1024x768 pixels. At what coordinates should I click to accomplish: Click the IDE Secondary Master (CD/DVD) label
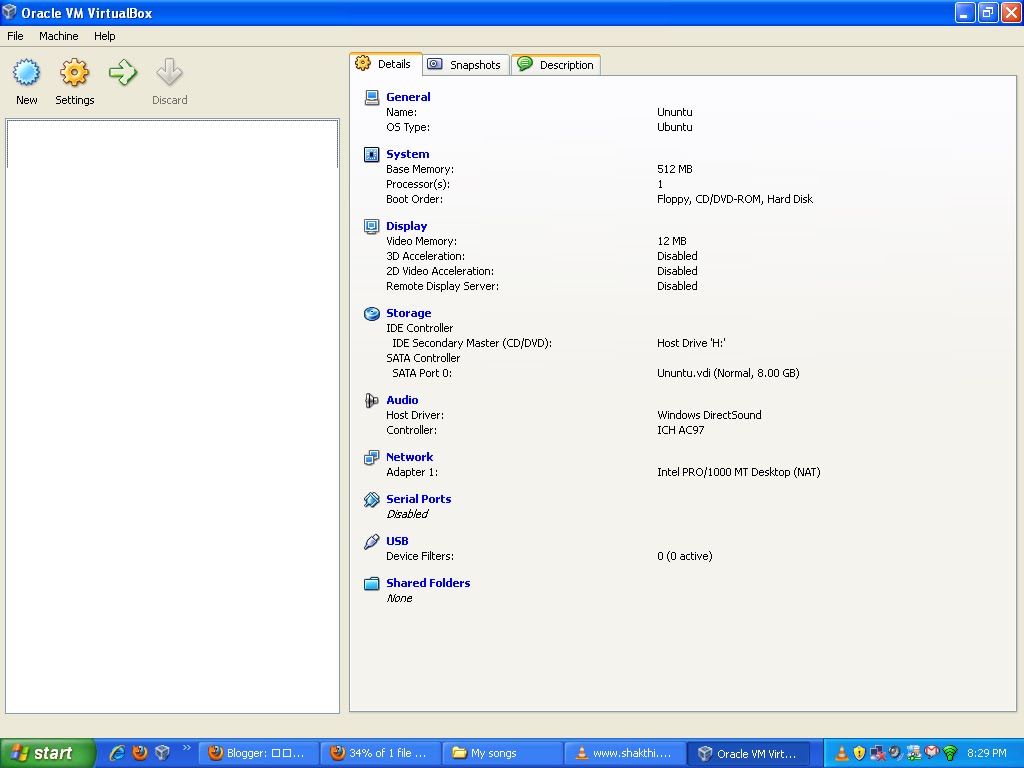click(x=472, y=343)
